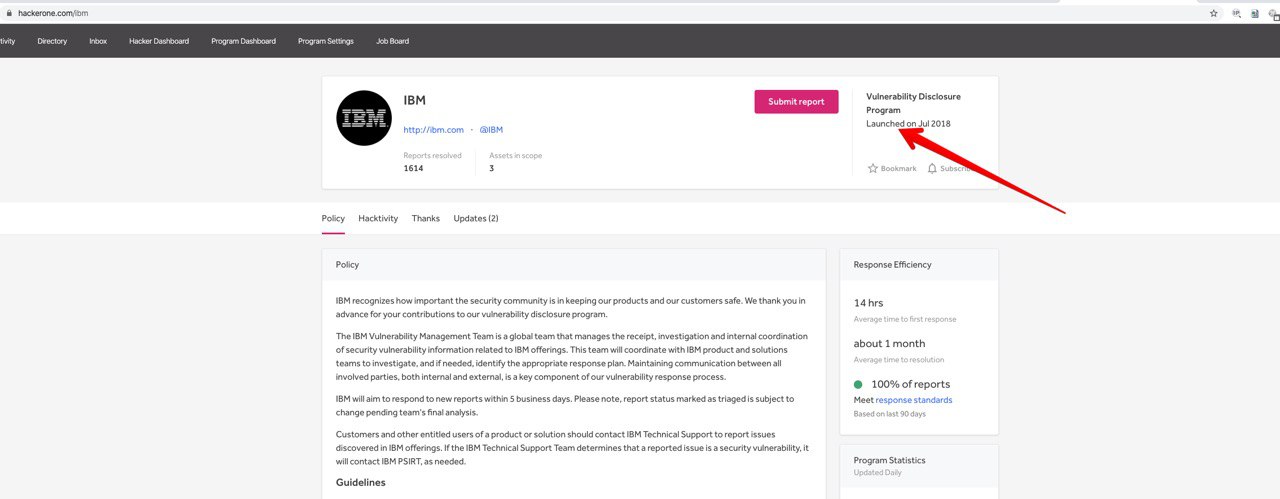This screenshot has width=1280, height=499.
Task: Click the about 1 month resolution value
Action: coord(888,344)
